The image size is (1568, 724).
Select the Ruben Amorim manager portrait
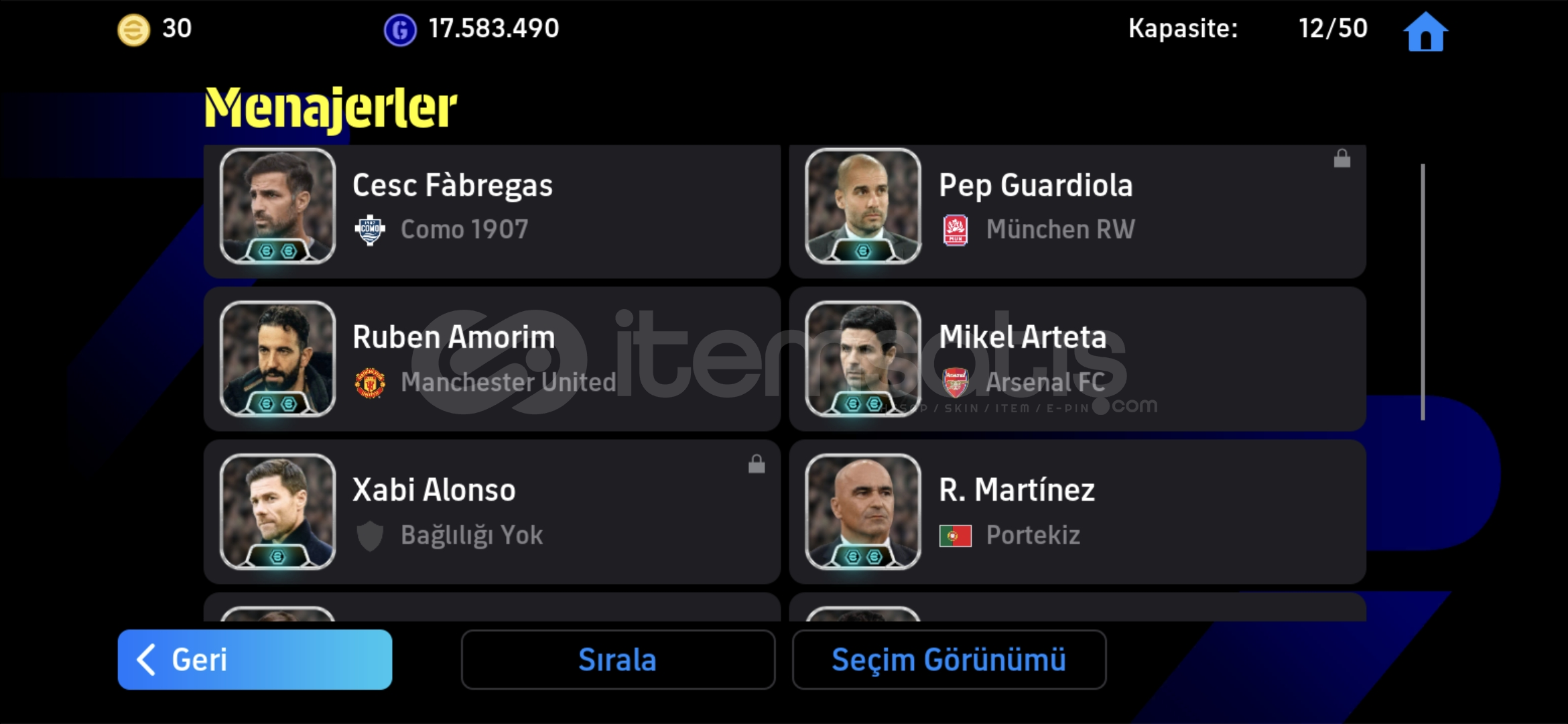277,359
